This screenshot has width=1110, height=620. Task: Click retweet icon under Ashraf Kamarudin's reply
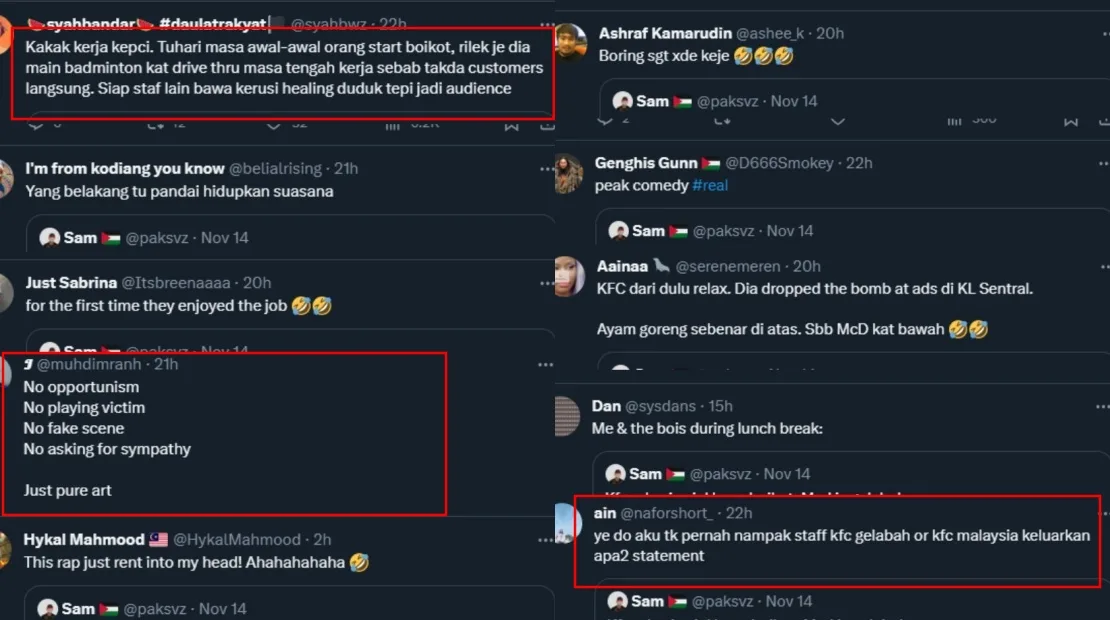click(720, 121)
